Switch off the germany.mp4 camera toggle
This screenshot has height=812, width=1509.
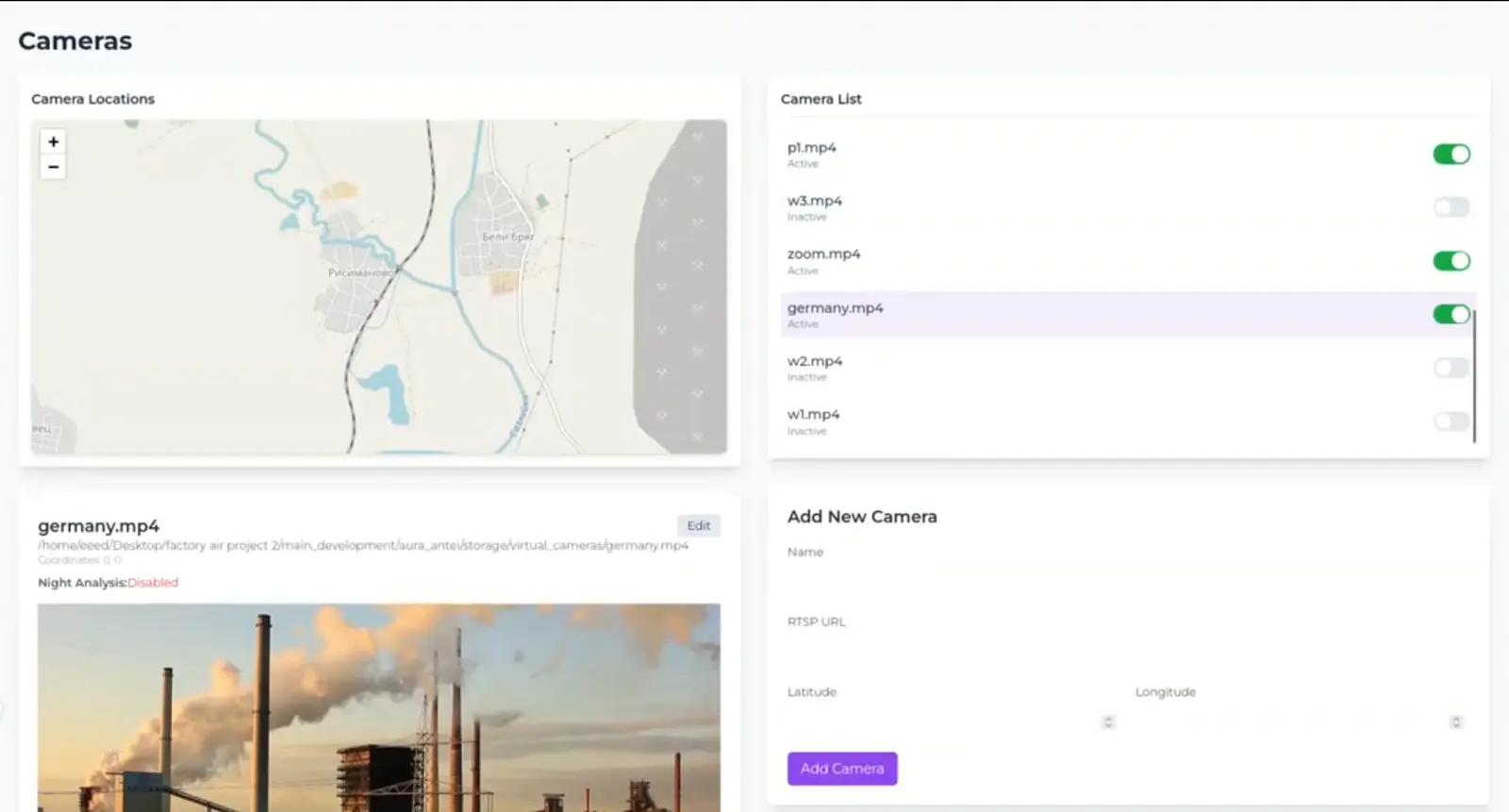[1451, 314]
